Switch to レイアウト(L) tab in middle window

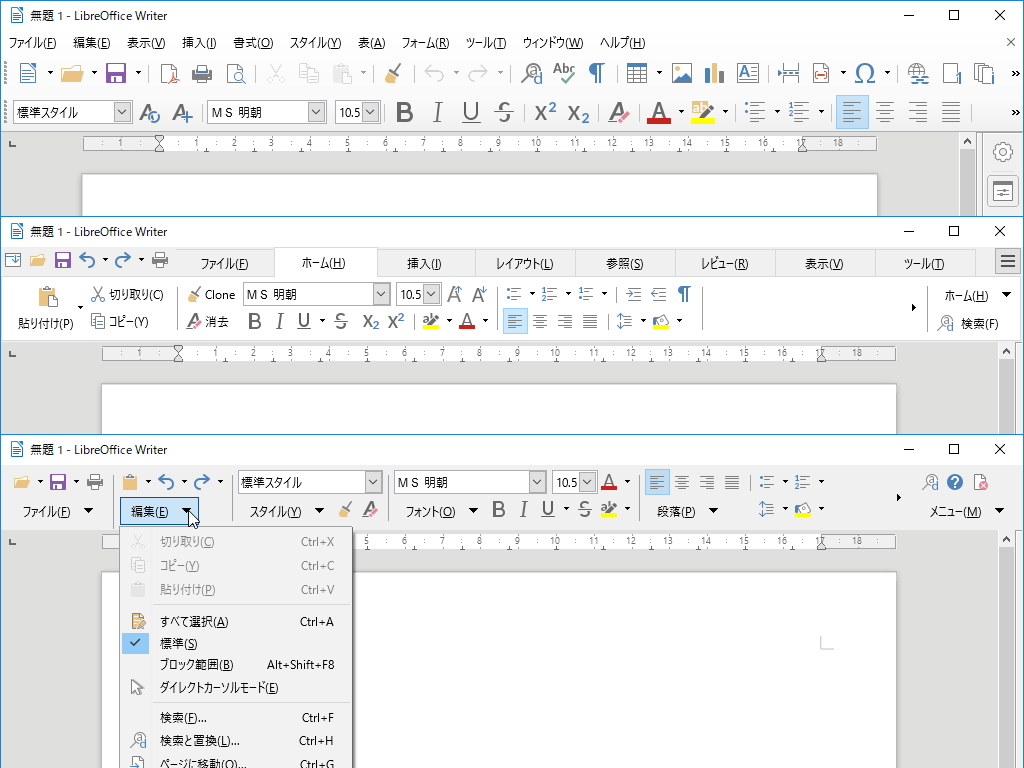click(524, 264)
